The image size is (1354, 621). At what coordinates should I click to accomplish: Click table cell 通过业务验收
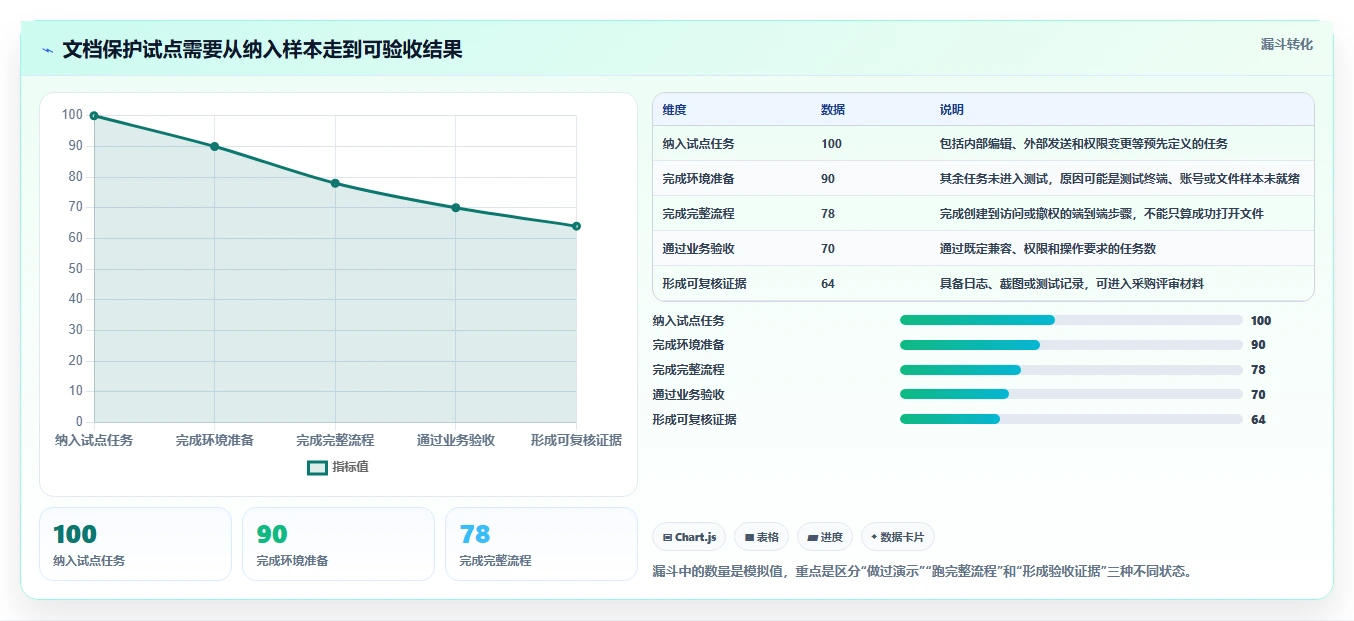(698, 249)
